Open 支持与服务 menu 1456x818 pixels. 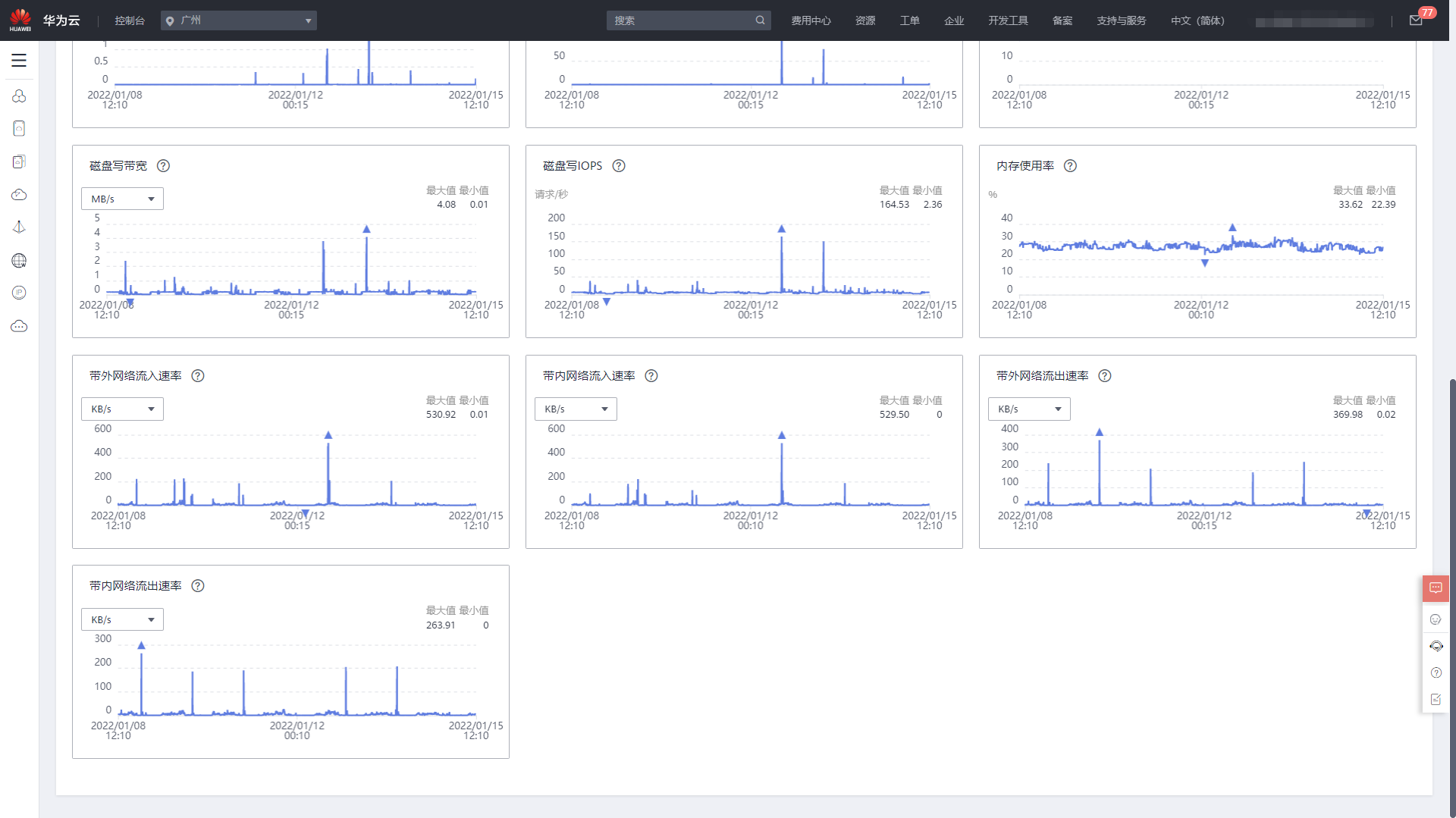coord(1121,20)
